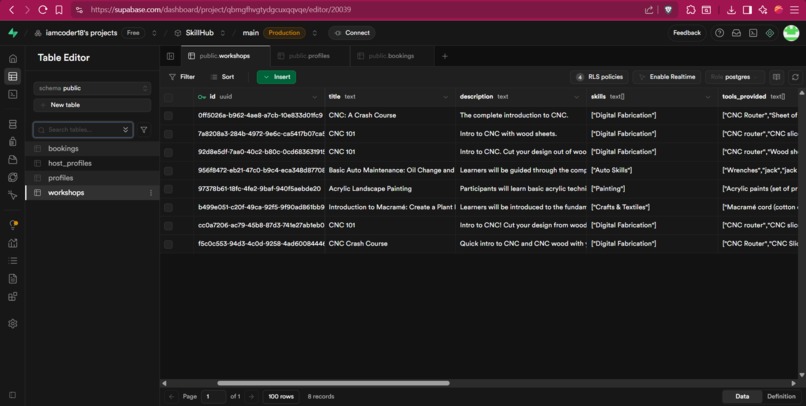The image size is (806, 406).
Task: Open the skills column header menu
Action: point(708,97)
